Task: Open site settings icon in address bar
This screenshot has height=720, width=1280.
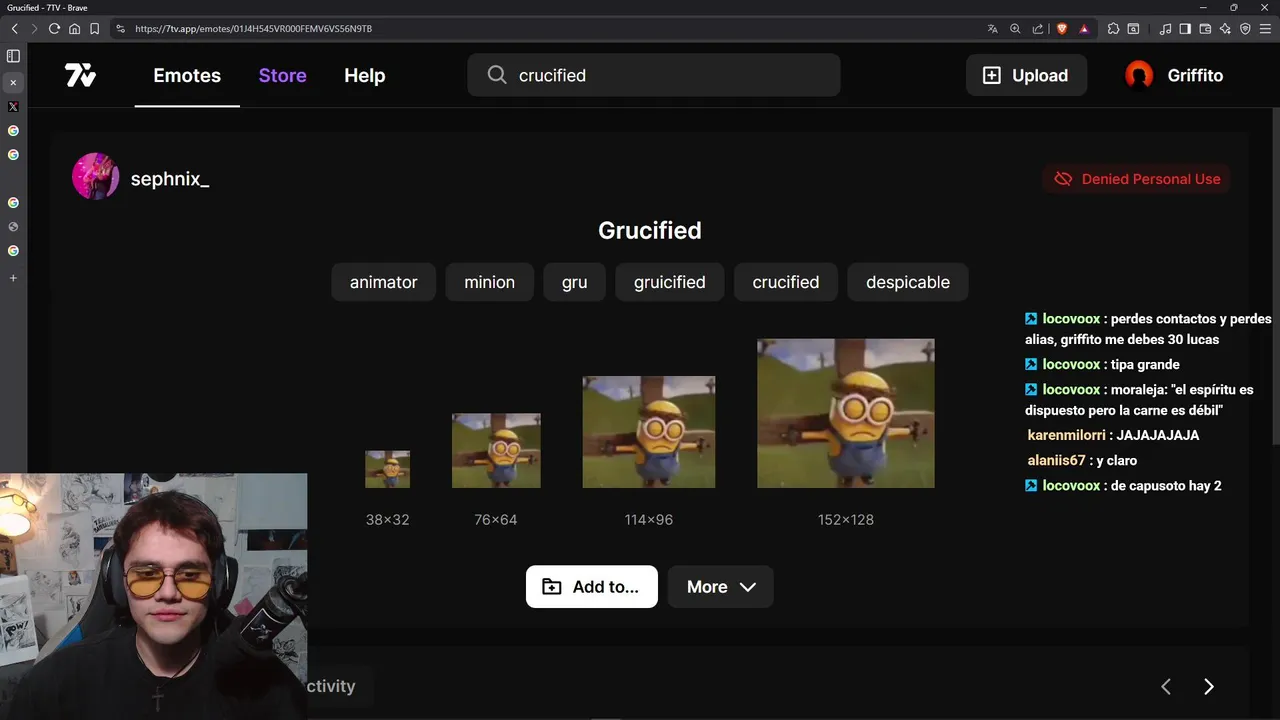Action: [121, 29]
